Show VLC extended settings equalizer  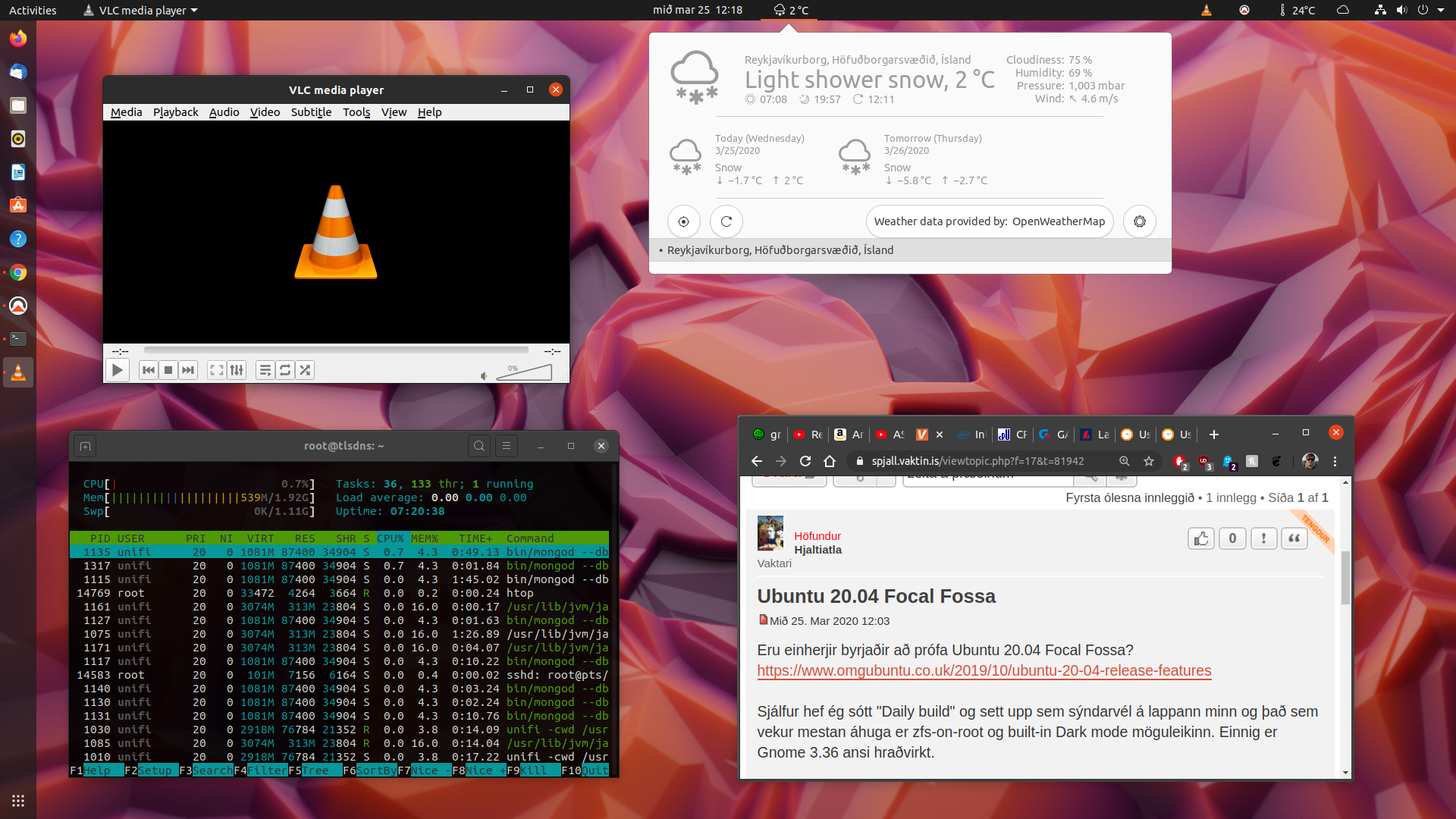[237, 370]
